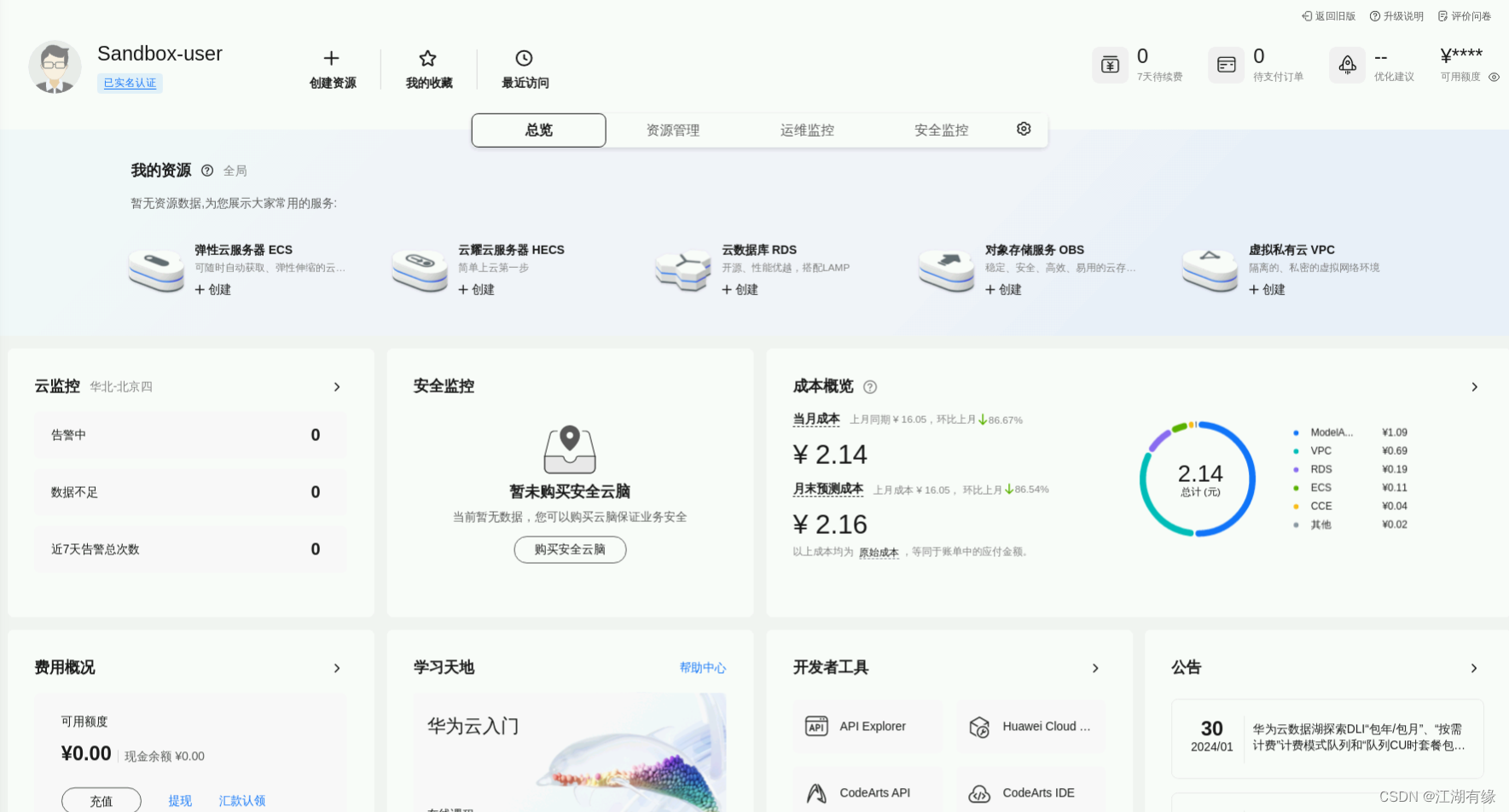Click the user avatar picture
This screenshot has width=1509, height=812.
(55, 67)
